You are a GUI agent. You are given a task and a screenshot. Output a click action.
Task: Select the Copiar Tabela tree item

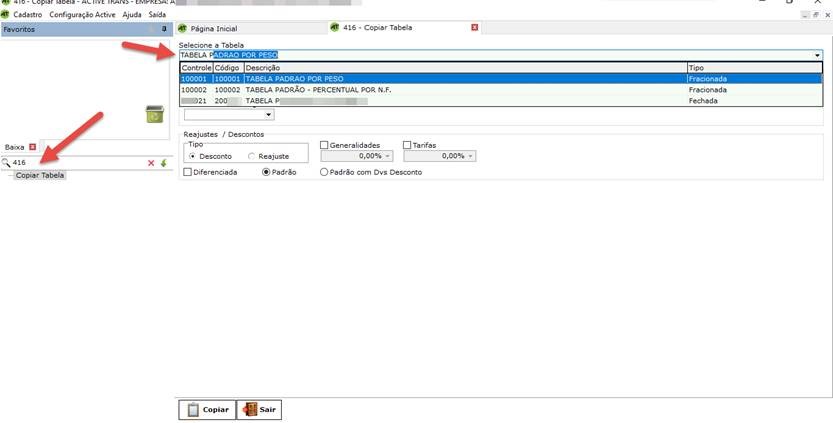[x=40, y=175]
